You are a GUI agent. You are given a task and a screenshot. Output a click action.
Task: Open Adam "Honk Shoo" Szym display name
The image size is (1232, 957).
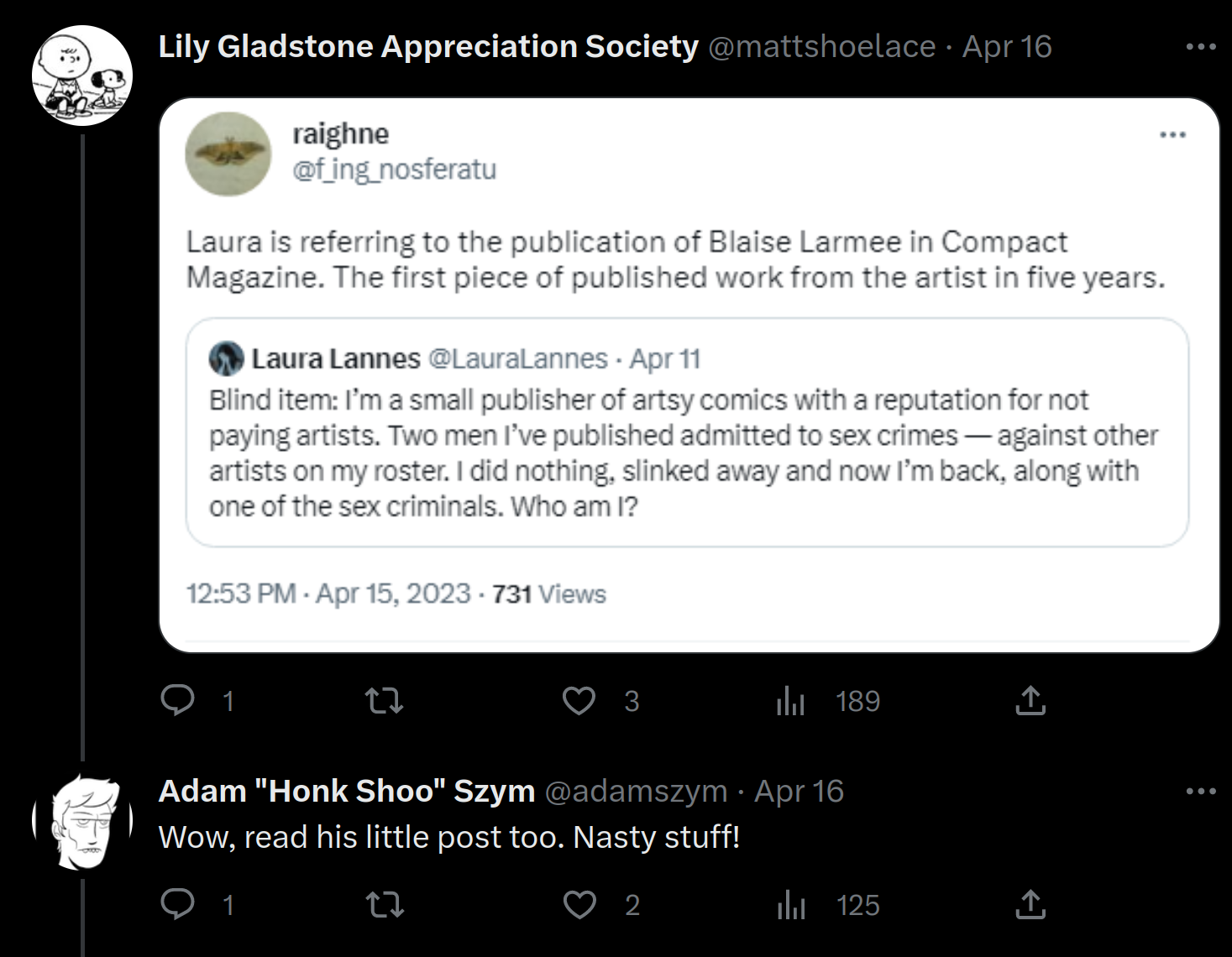(x=347, y=791)
